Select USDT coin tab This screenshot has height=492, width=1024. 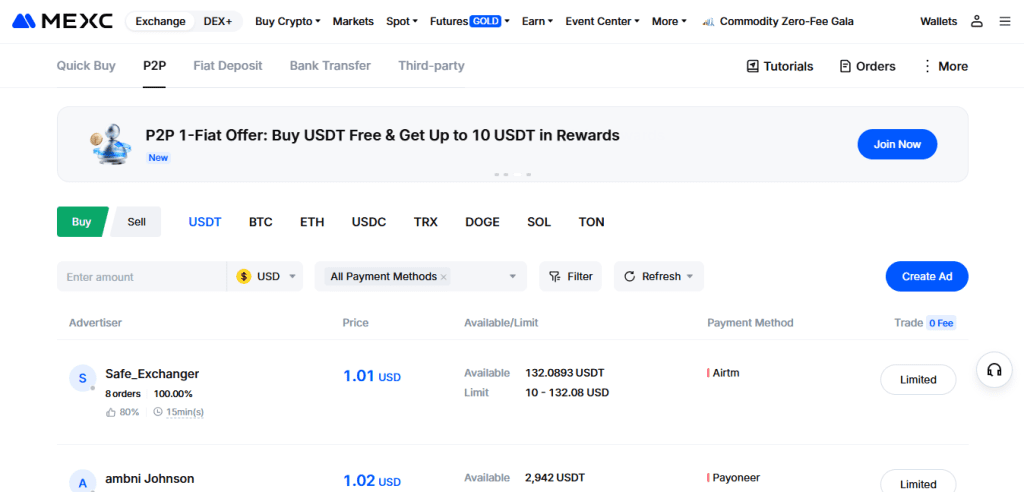tap(205, 222)
